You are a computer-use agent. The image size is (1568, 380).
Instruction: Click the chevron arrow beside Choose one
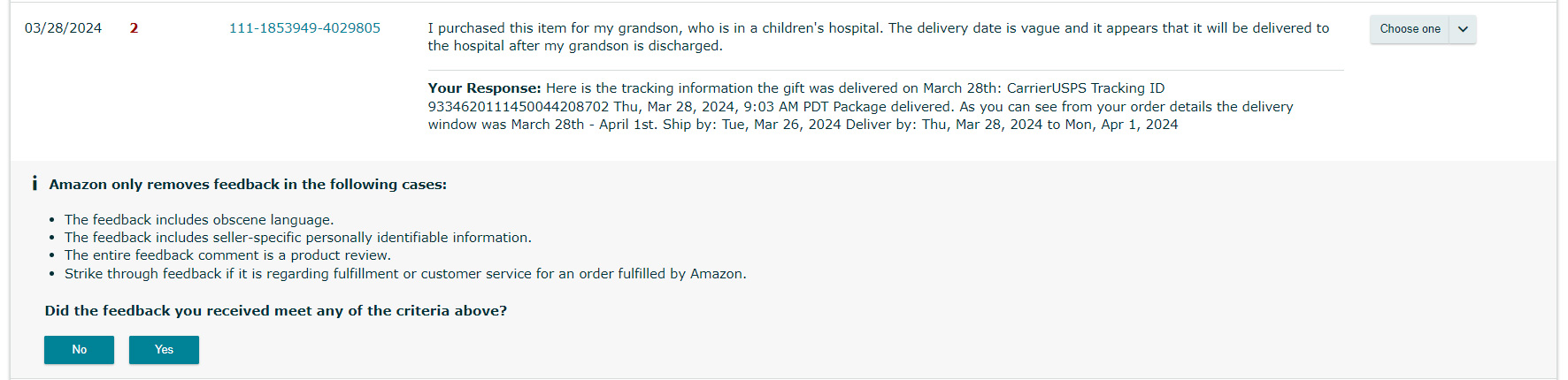point(1463,29)
